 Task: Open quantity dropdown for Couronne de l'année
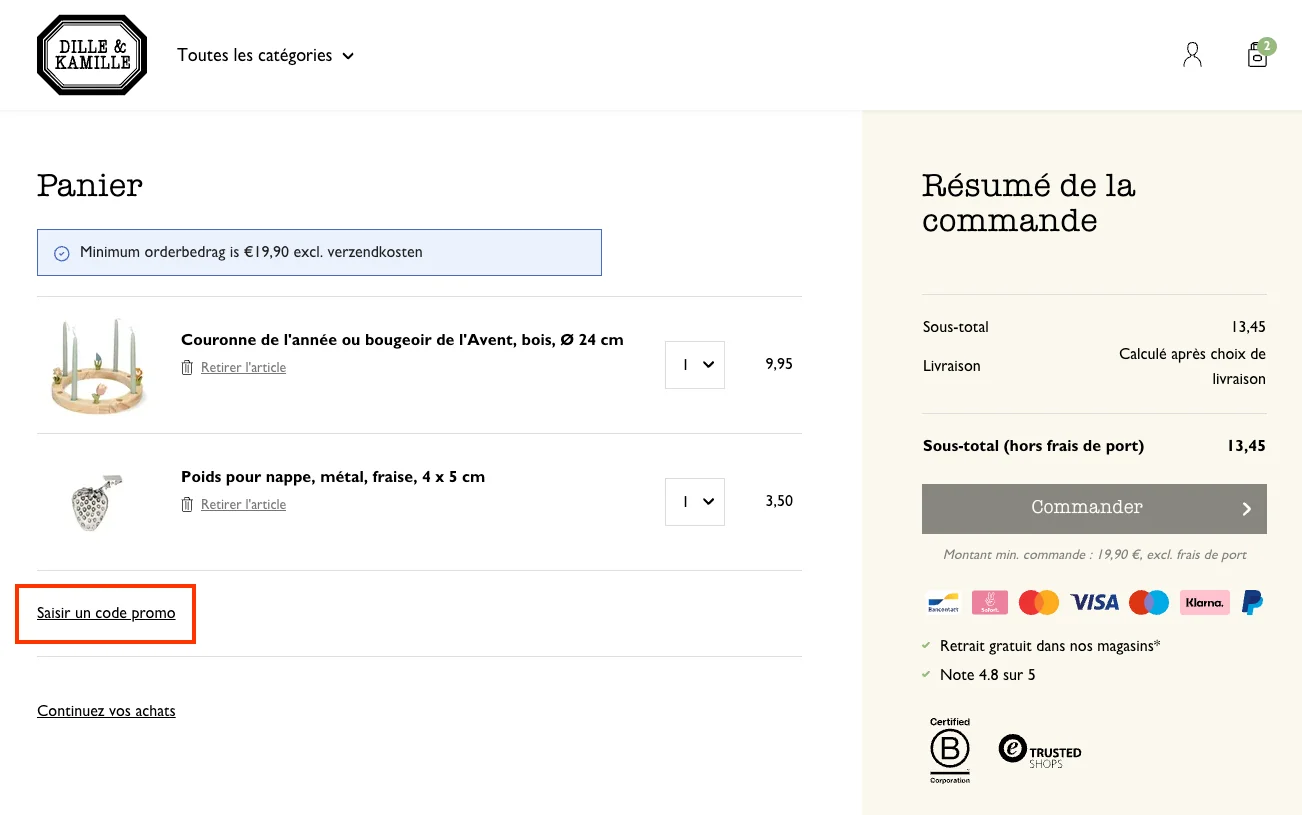coord(695,365)
